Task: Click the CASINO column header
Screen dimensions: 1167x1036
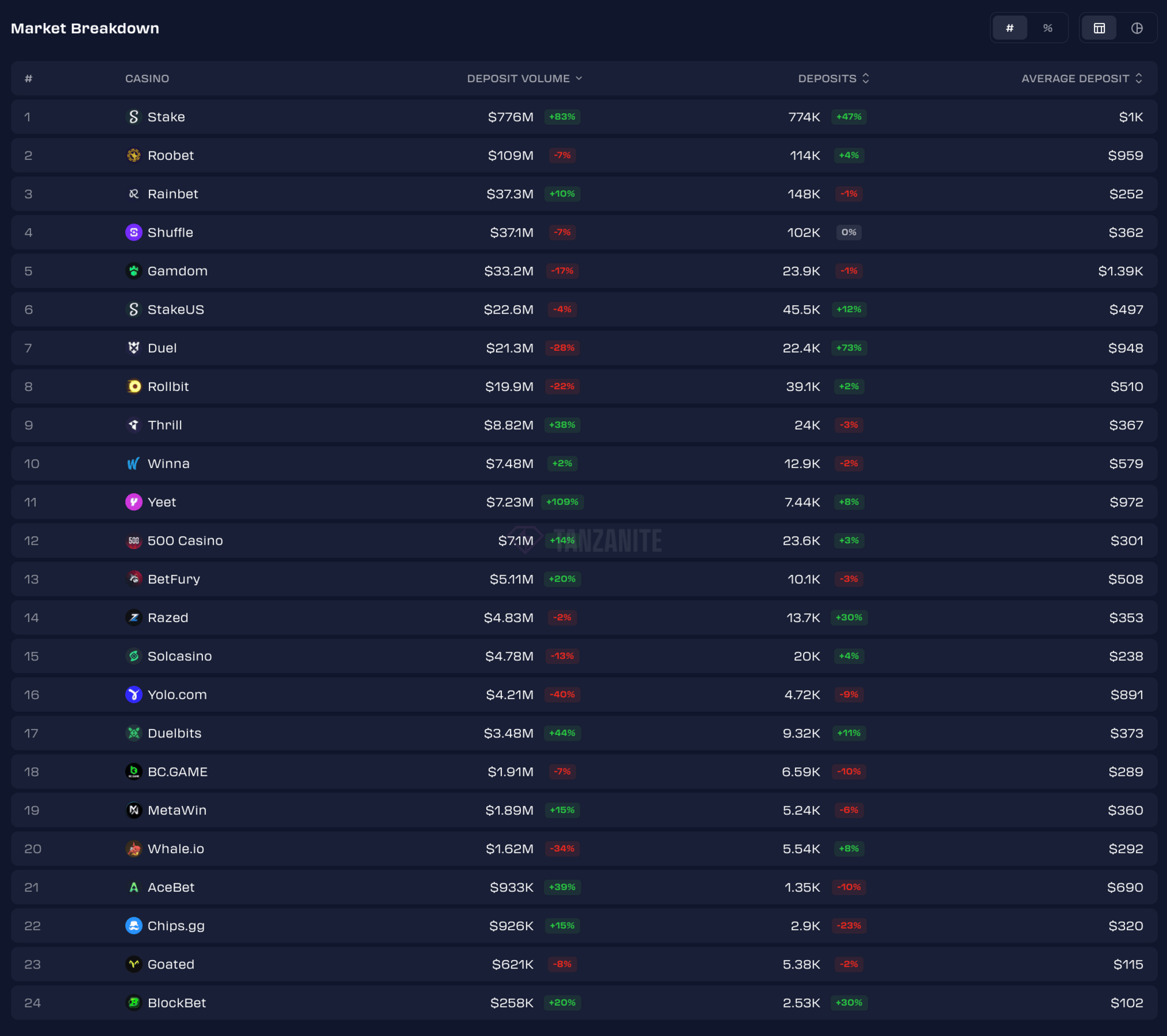Action: tap(147, 78)
